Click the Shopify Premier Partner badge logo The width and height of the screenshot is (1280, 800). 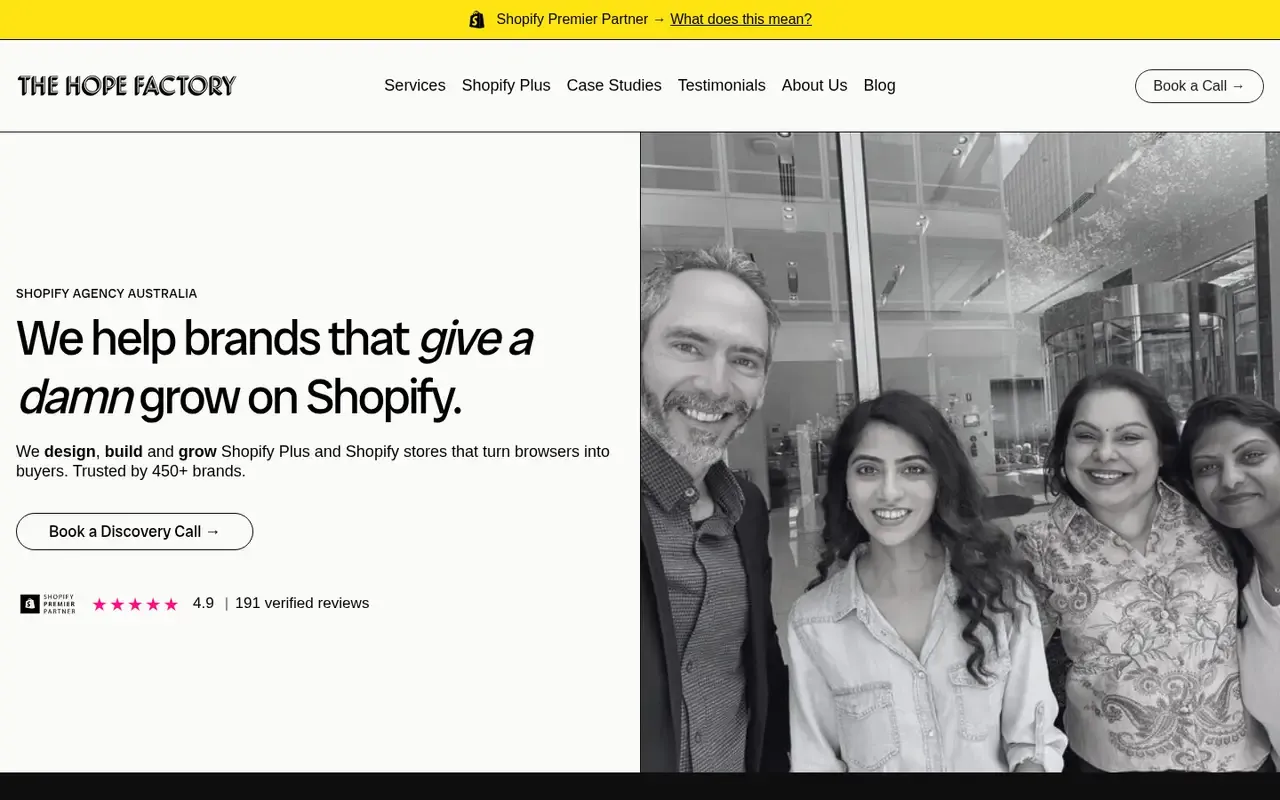click(x=48, y=604)
